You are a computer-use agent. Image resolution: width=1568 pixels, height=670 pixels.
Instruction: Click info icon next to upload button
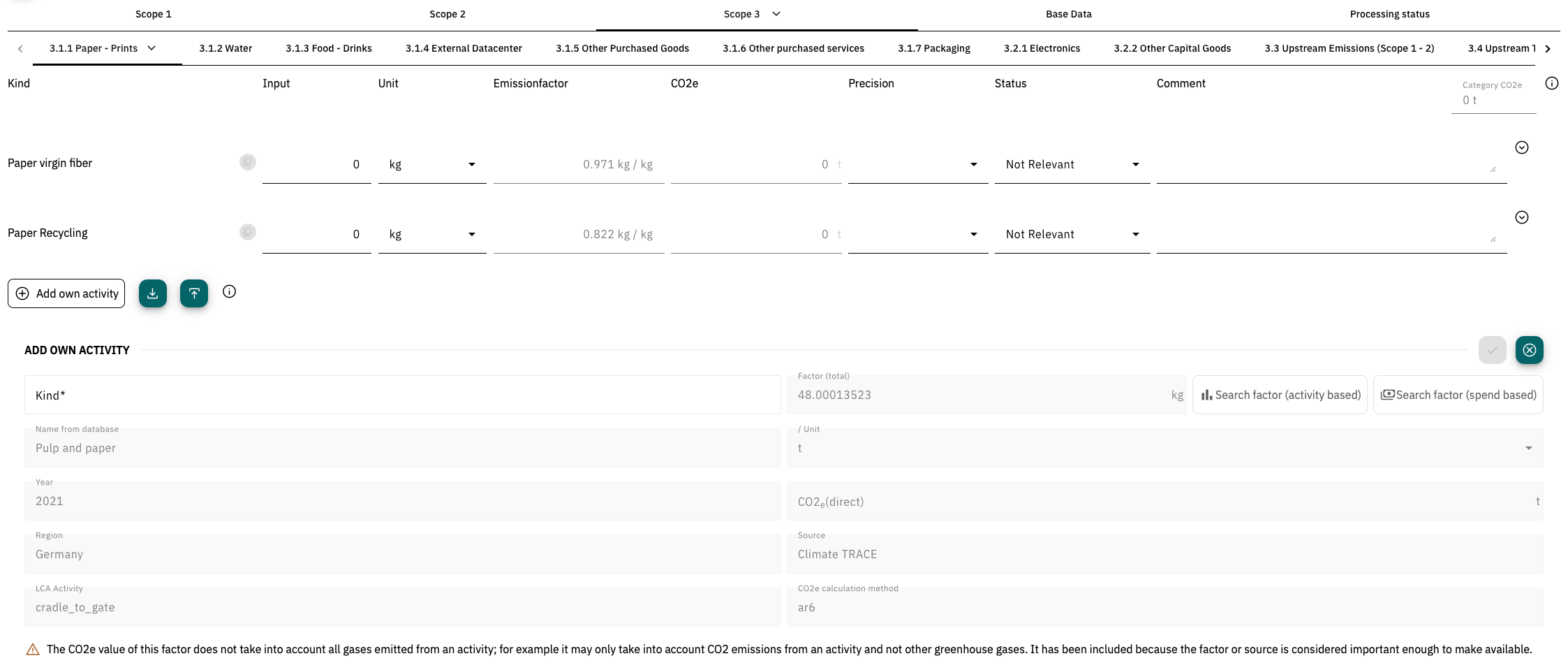(x=229, y=292)
